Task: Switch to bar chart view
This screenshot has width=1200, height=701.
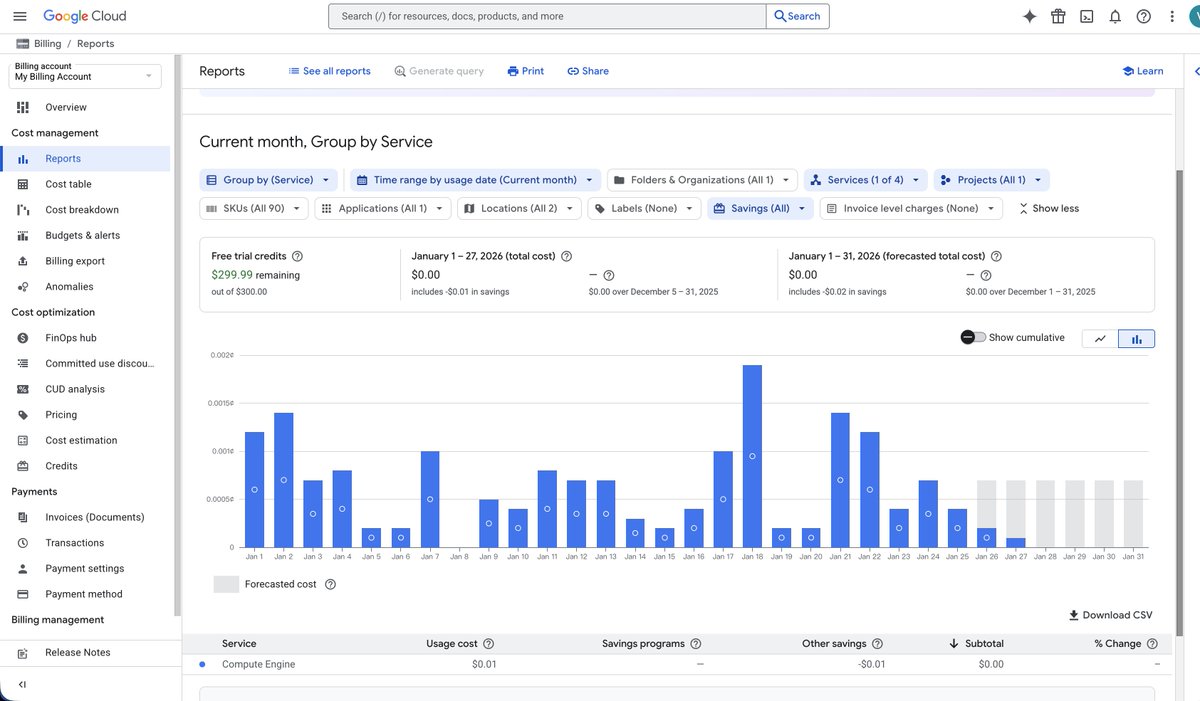Action: click(x=1137, y=338)
